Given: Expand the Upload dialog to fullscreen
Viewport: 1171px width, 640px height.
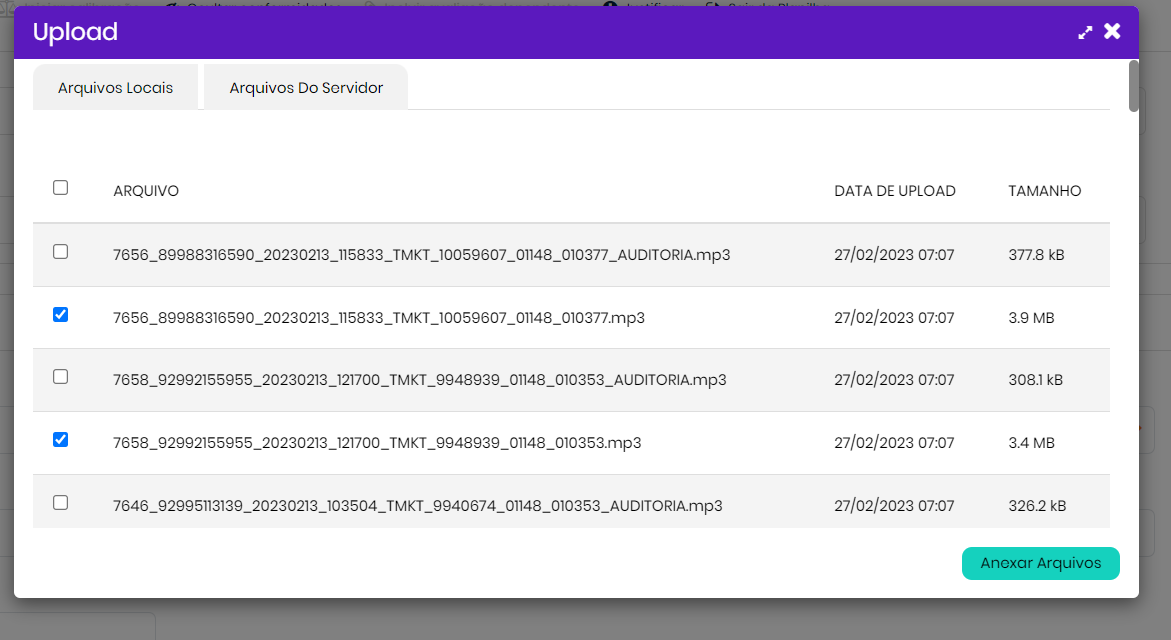Looking at the screenshot, I should point(1085,32).
